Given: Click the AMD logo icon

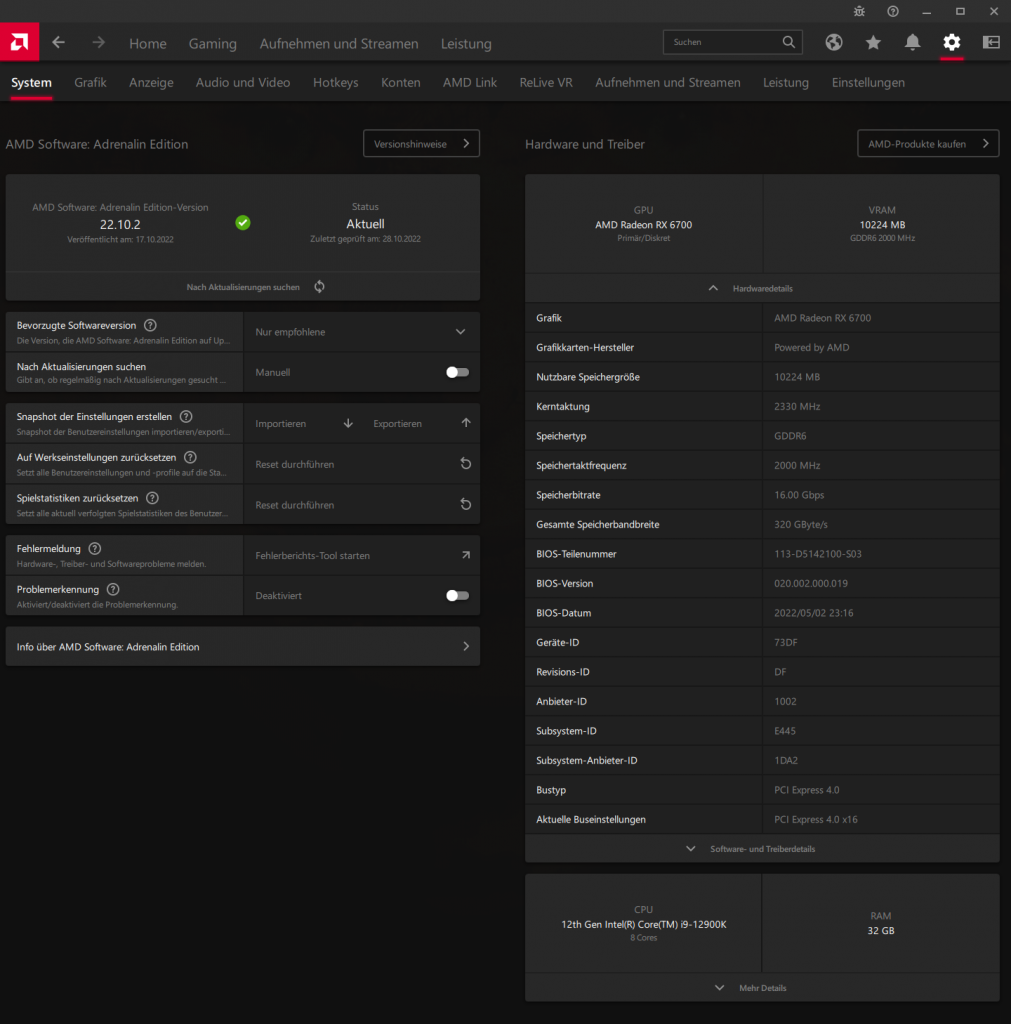Looking at the screenshot, I should pyautogui.click(x=20, y=42).
